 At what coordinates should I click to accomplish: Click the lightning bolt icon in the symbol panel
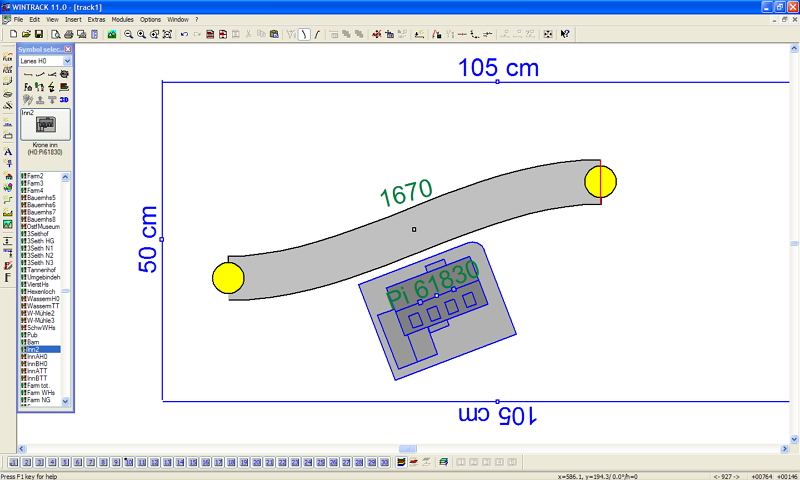click(x=52, y=87)
